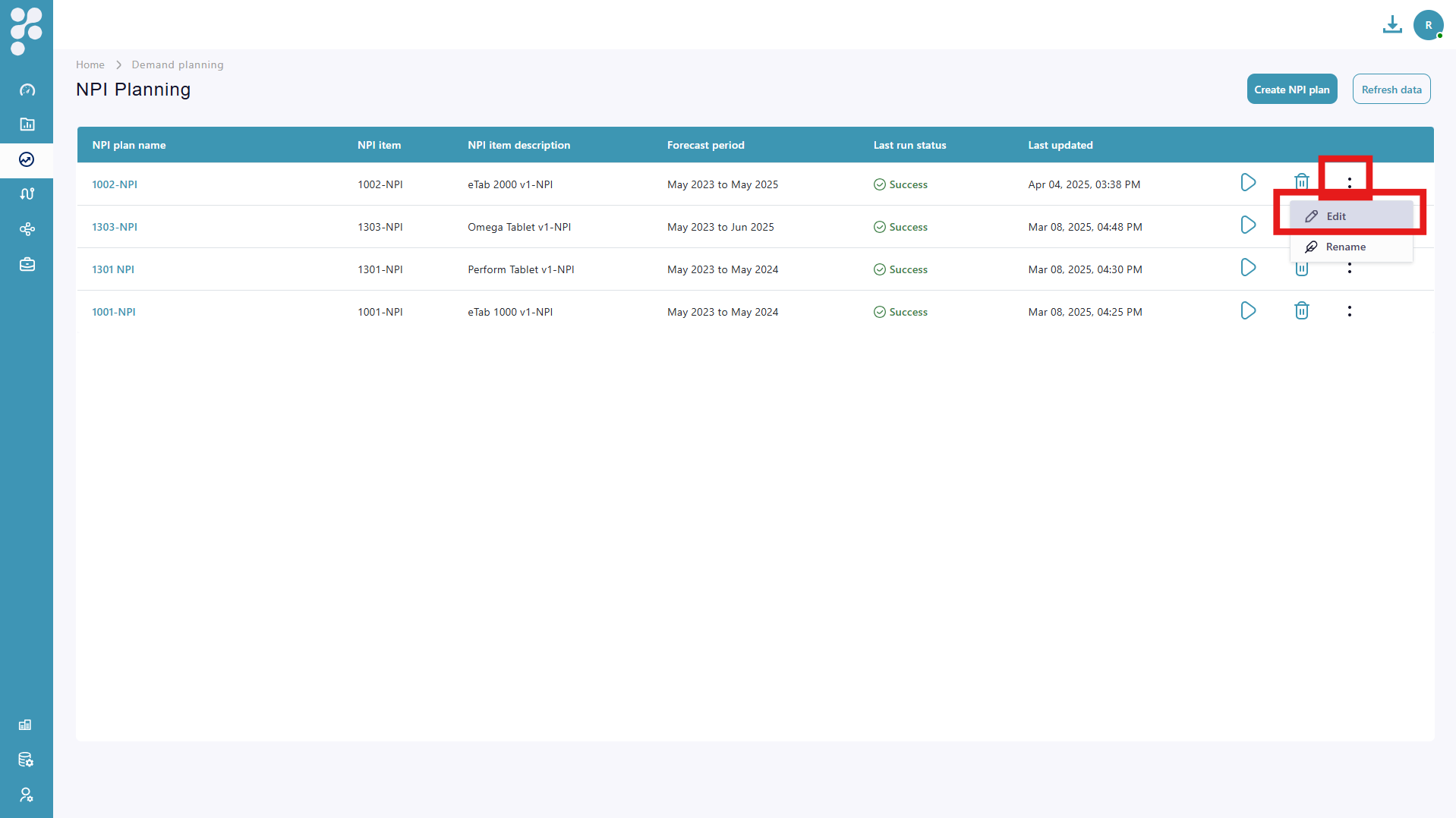This screenshot has width=1456, height=818.
Task: Choose Edit from the context menu
Action: [x=1351, y=216]
